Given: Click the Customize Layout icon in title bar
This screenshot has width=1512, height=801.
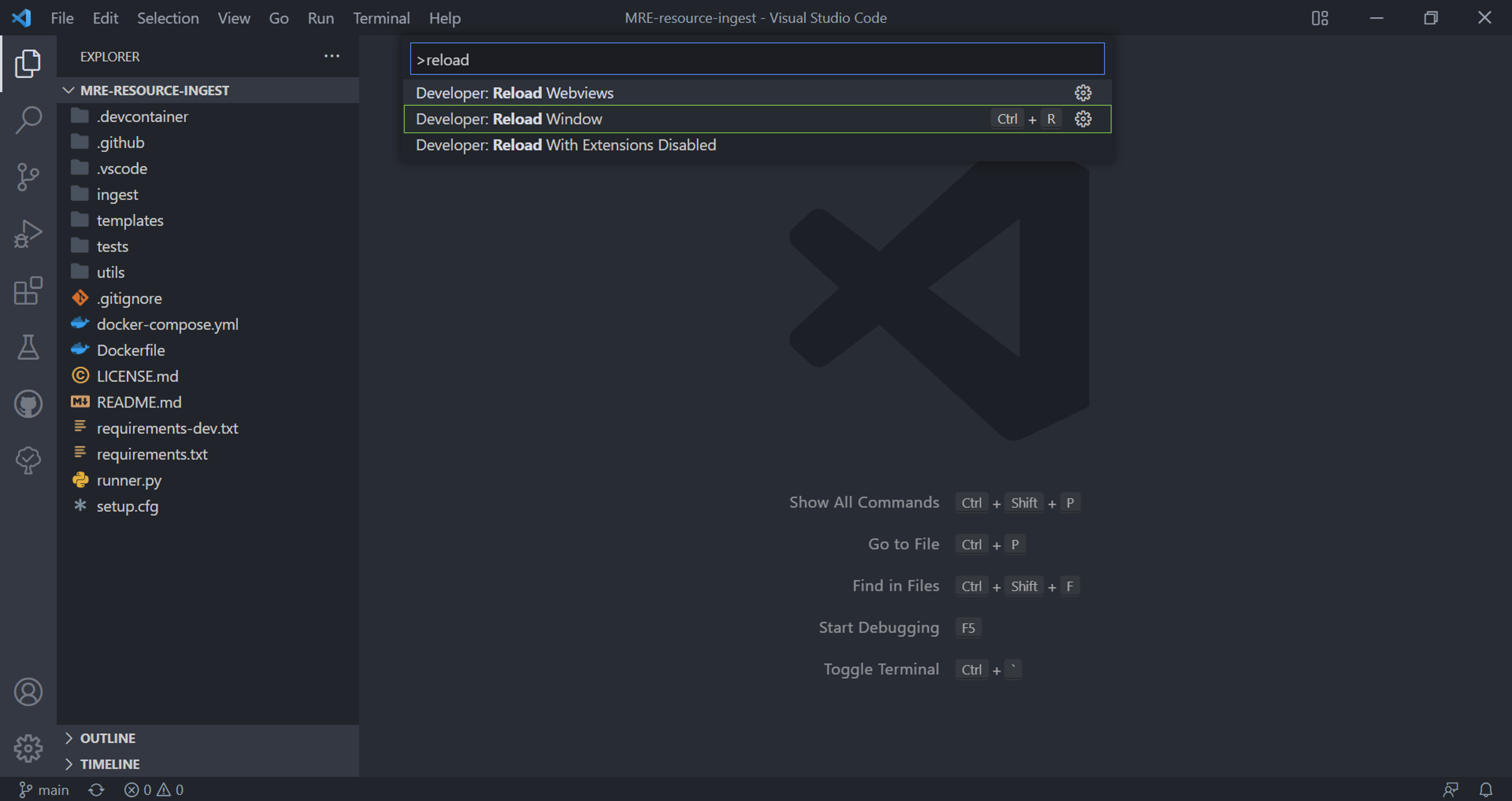Looking at the screenshot, I should pyautogui.click(x=1320, y=18).
